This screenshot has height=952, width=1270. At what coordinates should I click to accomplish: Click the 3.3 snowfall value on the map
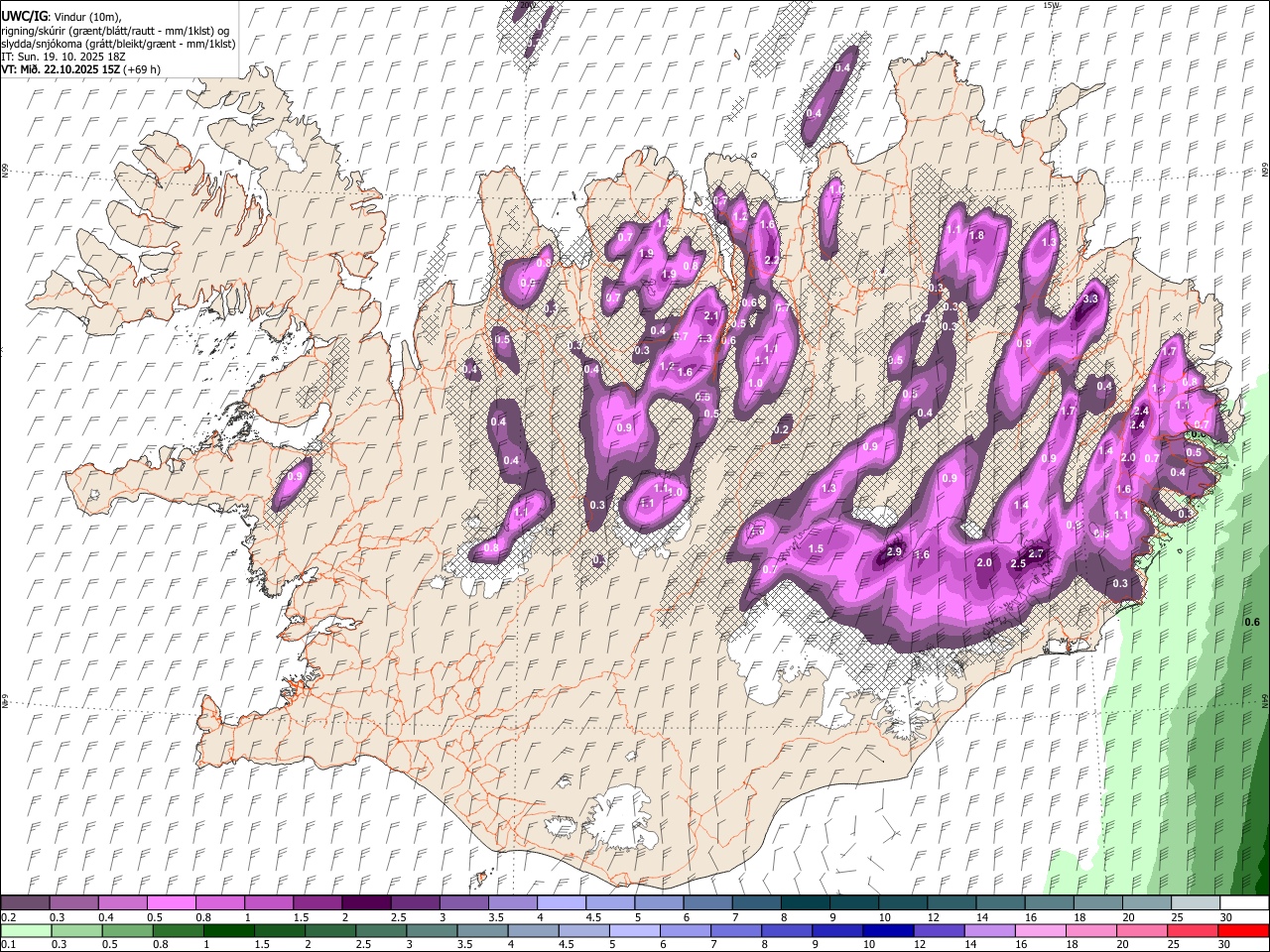[1090, 298]
